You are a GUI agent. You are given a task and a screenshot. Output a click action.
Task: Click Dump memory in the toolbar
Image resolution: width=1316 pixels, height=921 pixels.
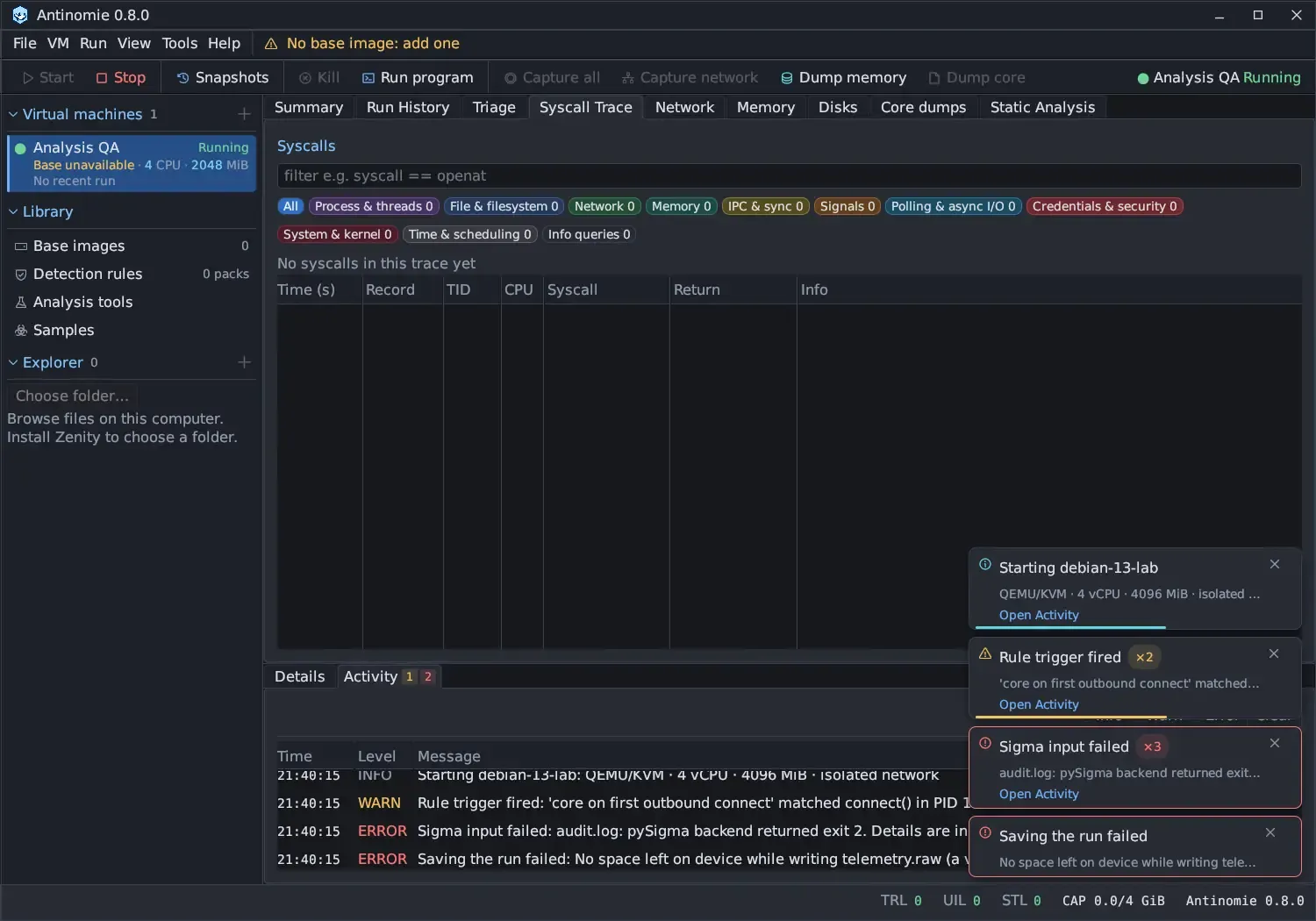coord(843,78)
